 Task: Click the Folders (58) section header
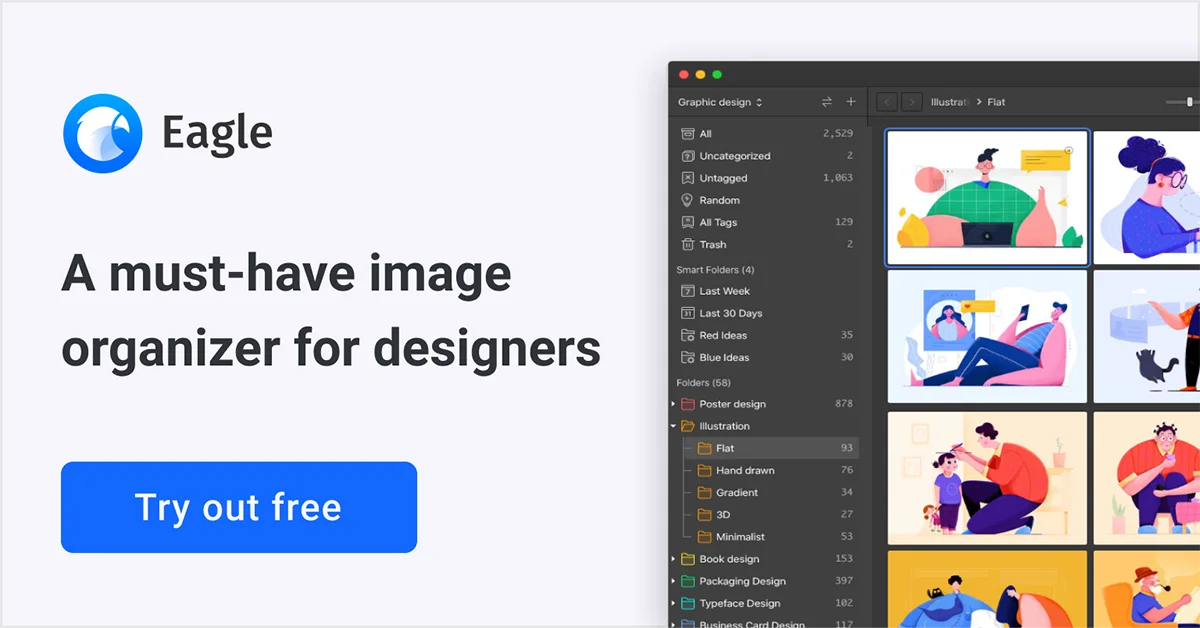click(703, 383)
